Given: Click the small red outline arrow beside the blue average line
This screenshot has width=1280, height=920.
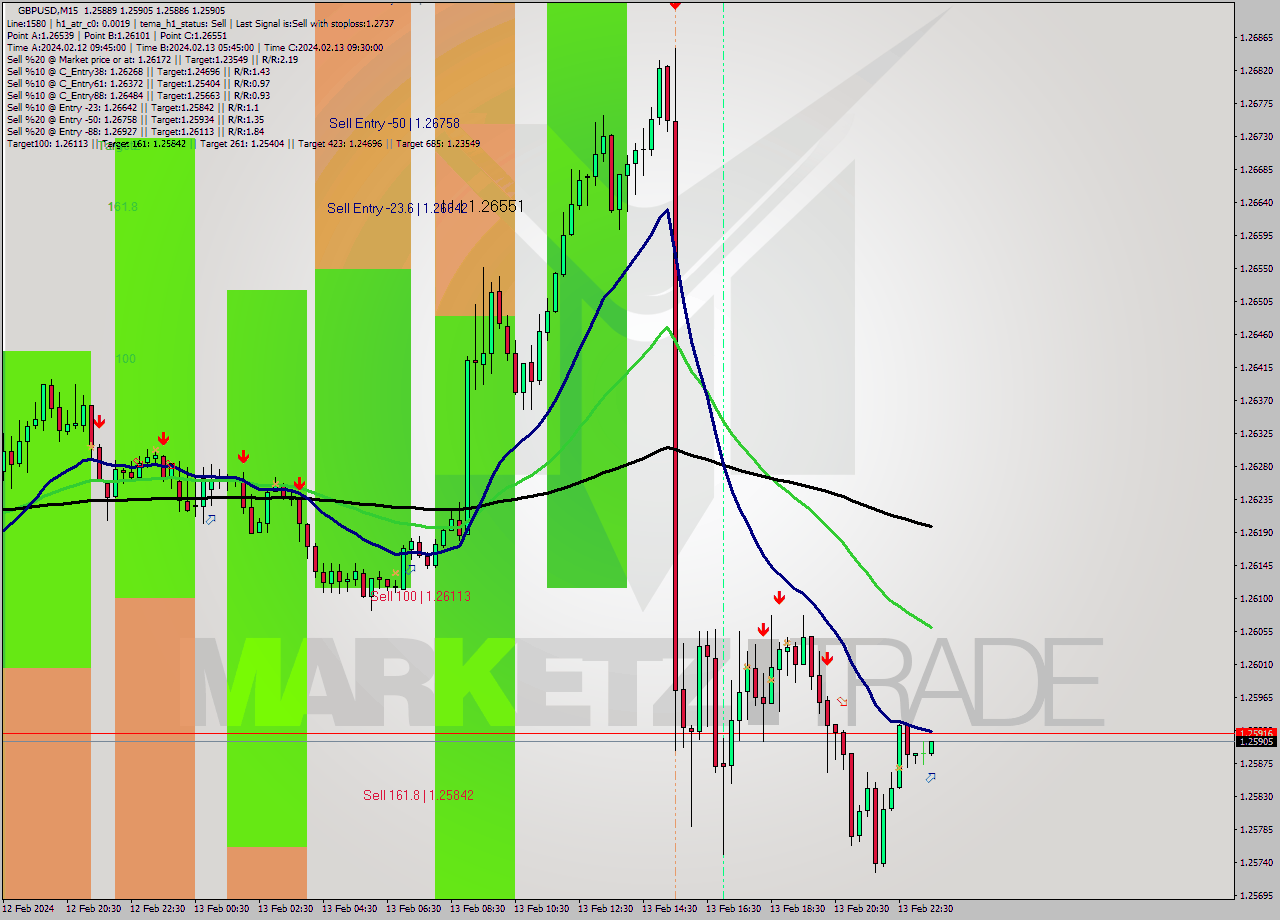Looking at the screenshot, I should 842,702.
